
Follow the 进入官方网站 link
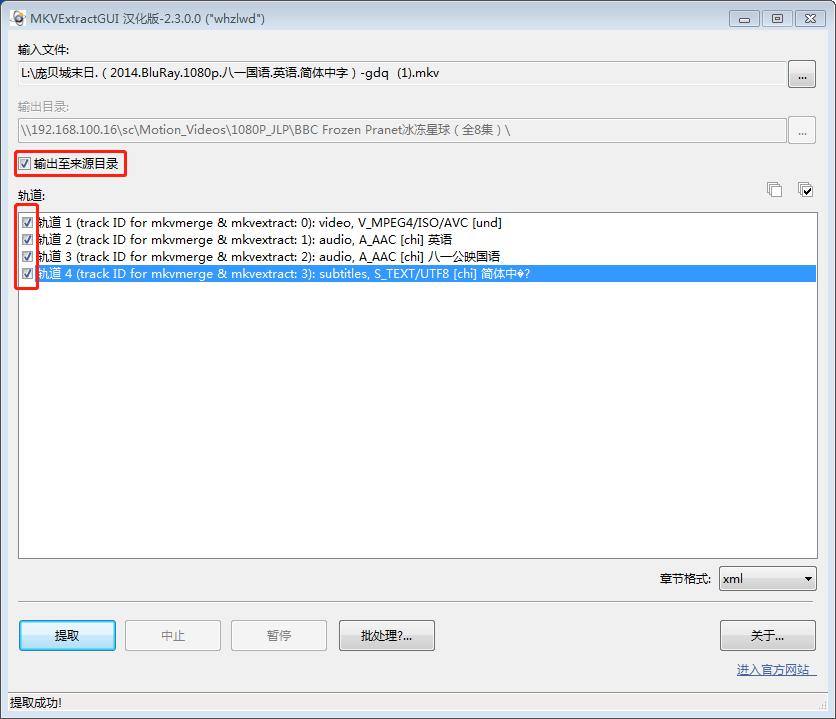[x=776, y=669]
